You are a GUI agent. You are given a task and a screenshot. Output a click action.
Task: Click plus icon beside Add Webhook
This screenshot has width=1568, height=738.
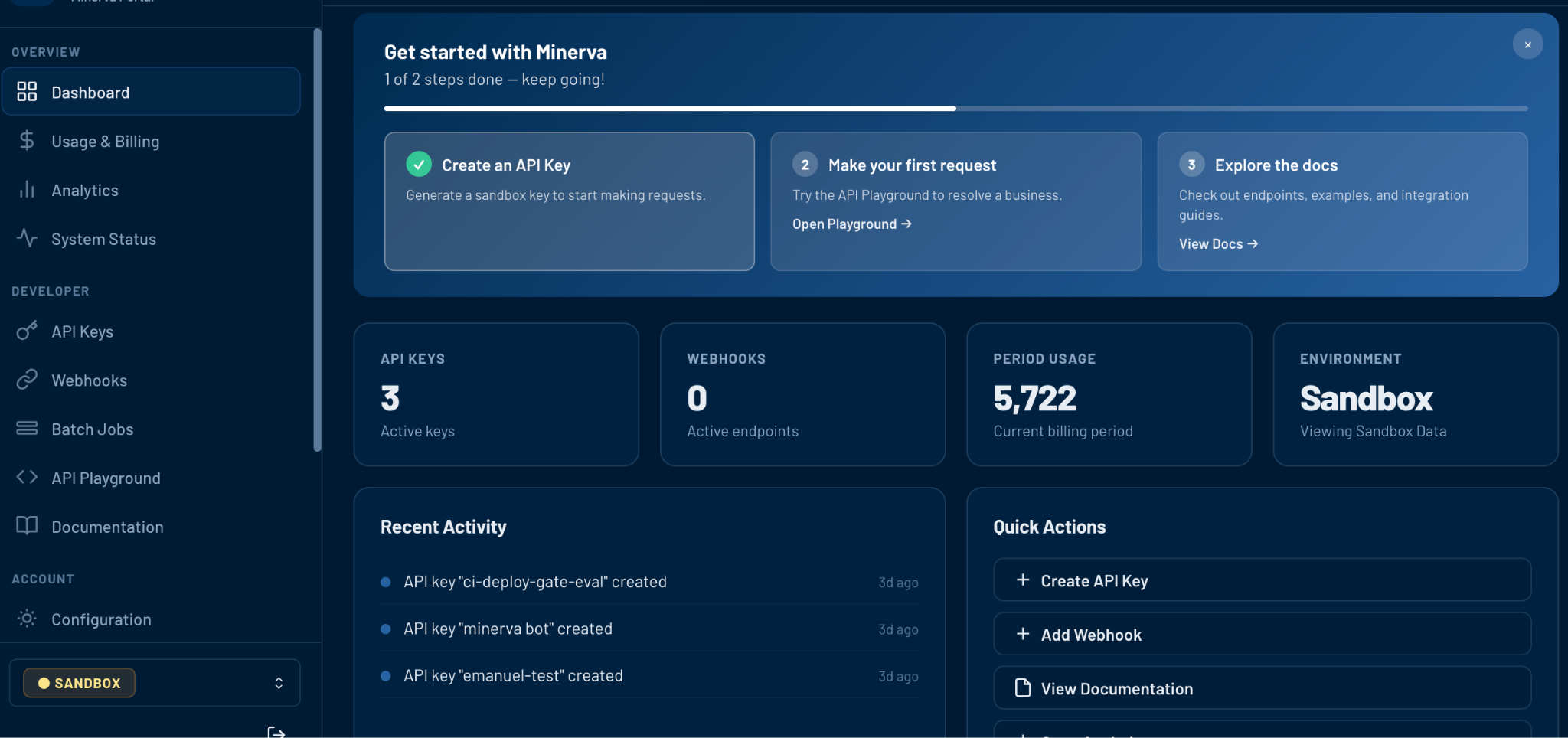point(1023,634)
